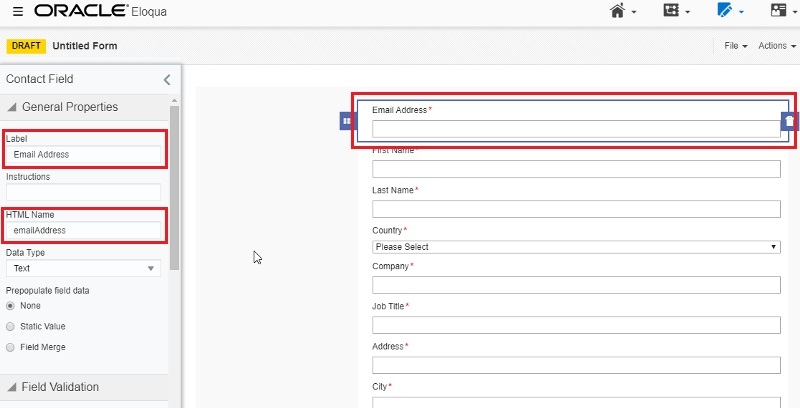Open the Actions menu

tap(776, 46)
